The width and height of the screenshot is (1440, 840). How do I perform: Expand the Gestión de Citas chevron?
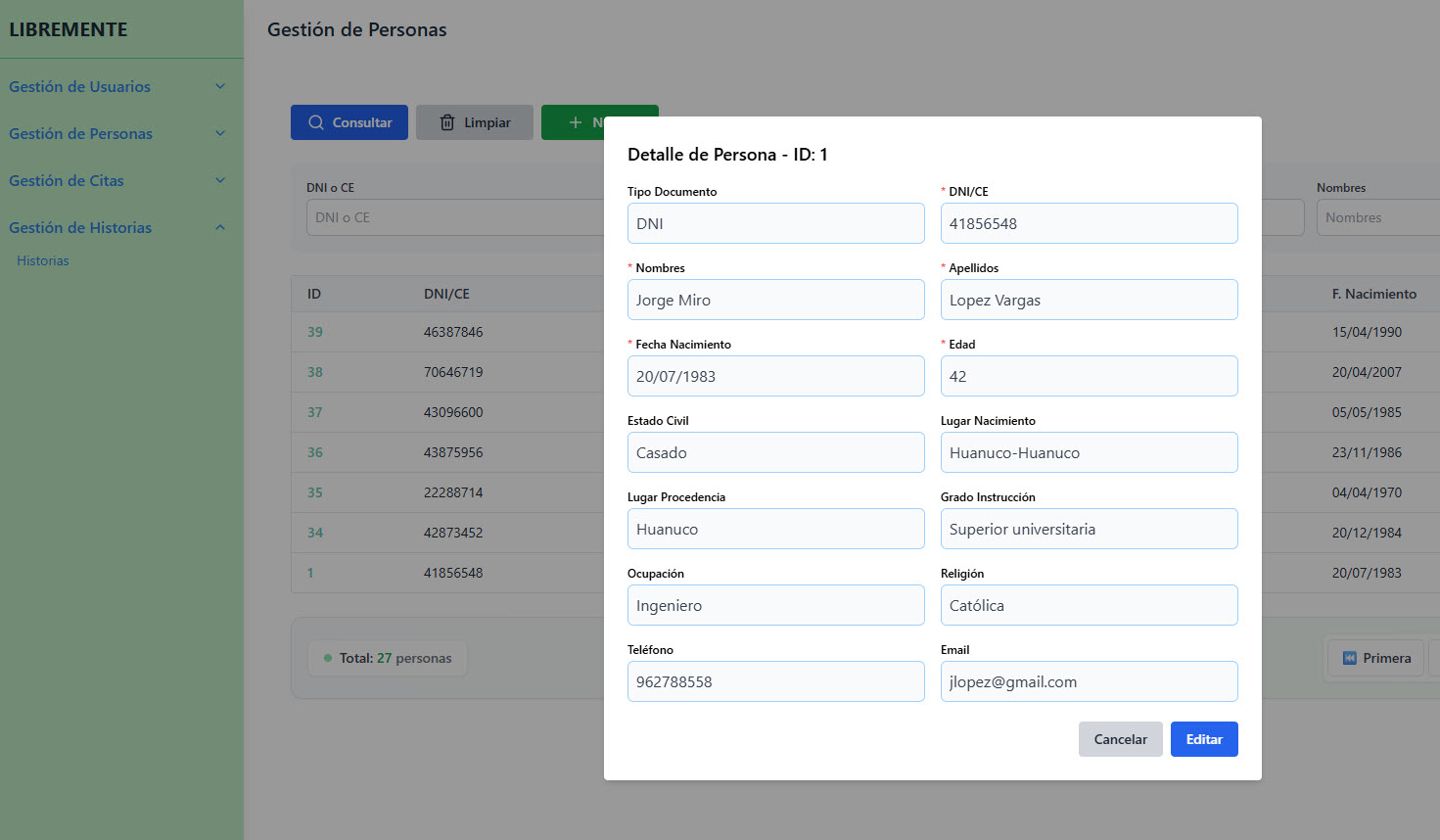tap(220, 180)
